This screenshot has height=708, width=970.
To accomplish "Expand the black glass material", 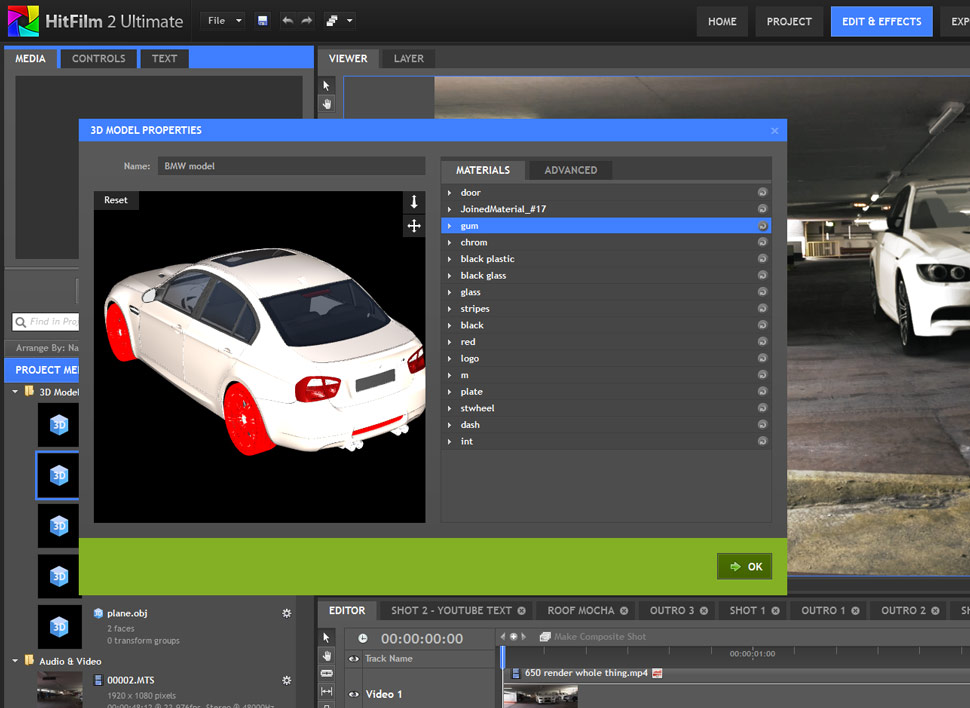I will tap(450, 275).
